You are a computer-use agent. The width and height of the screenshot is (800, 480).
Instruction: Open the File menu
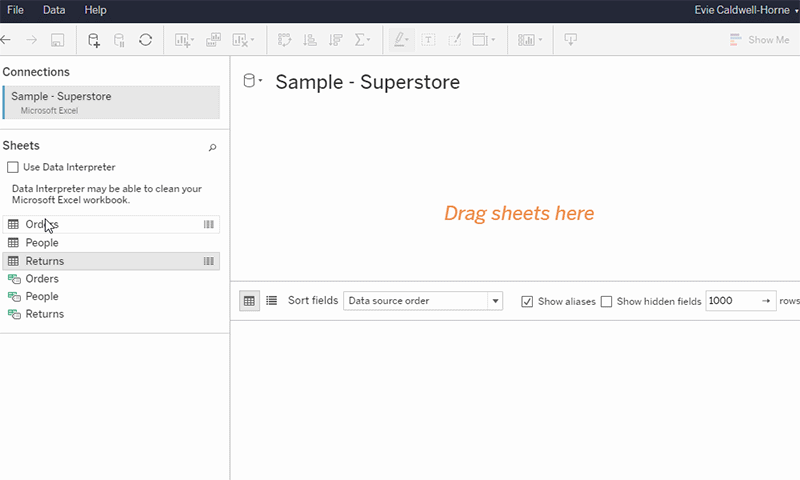[x=15, y=10]
